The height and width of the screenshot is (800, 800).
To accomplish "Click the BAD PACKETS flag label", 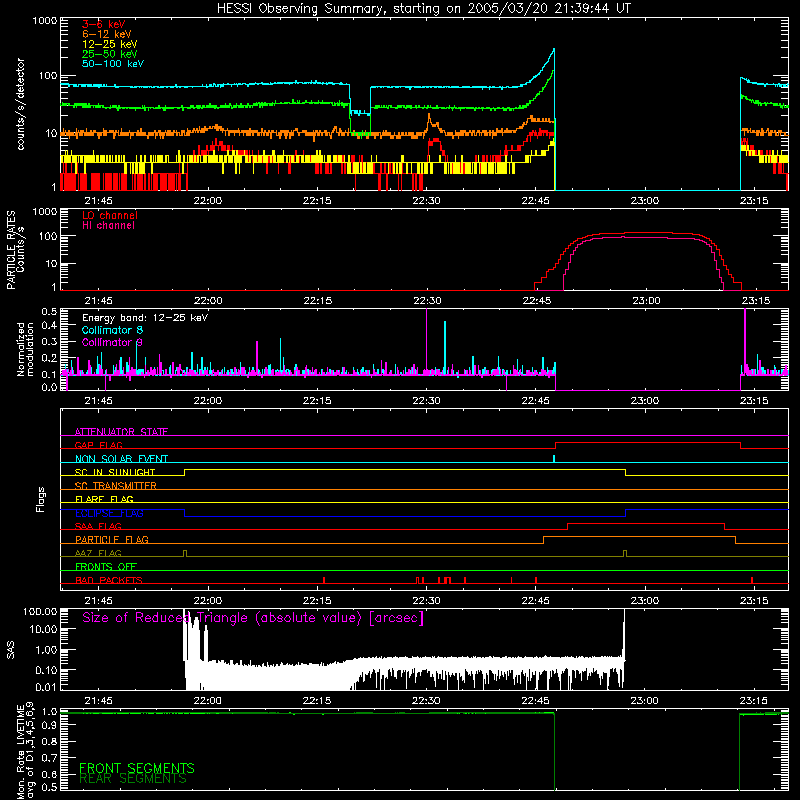I will 108,580.
